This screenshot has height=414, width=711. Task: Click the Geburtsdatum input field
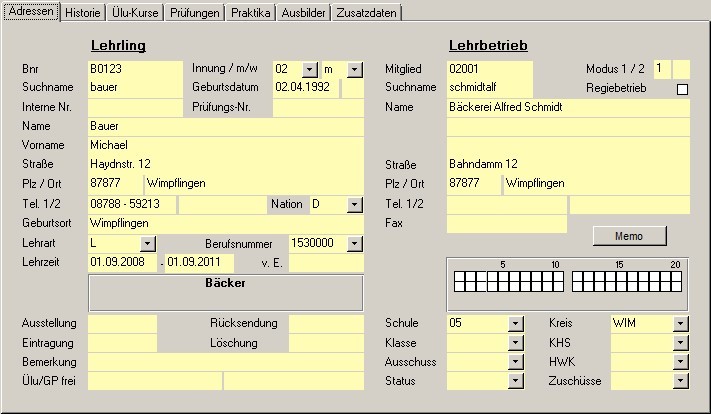pos(306,88)
